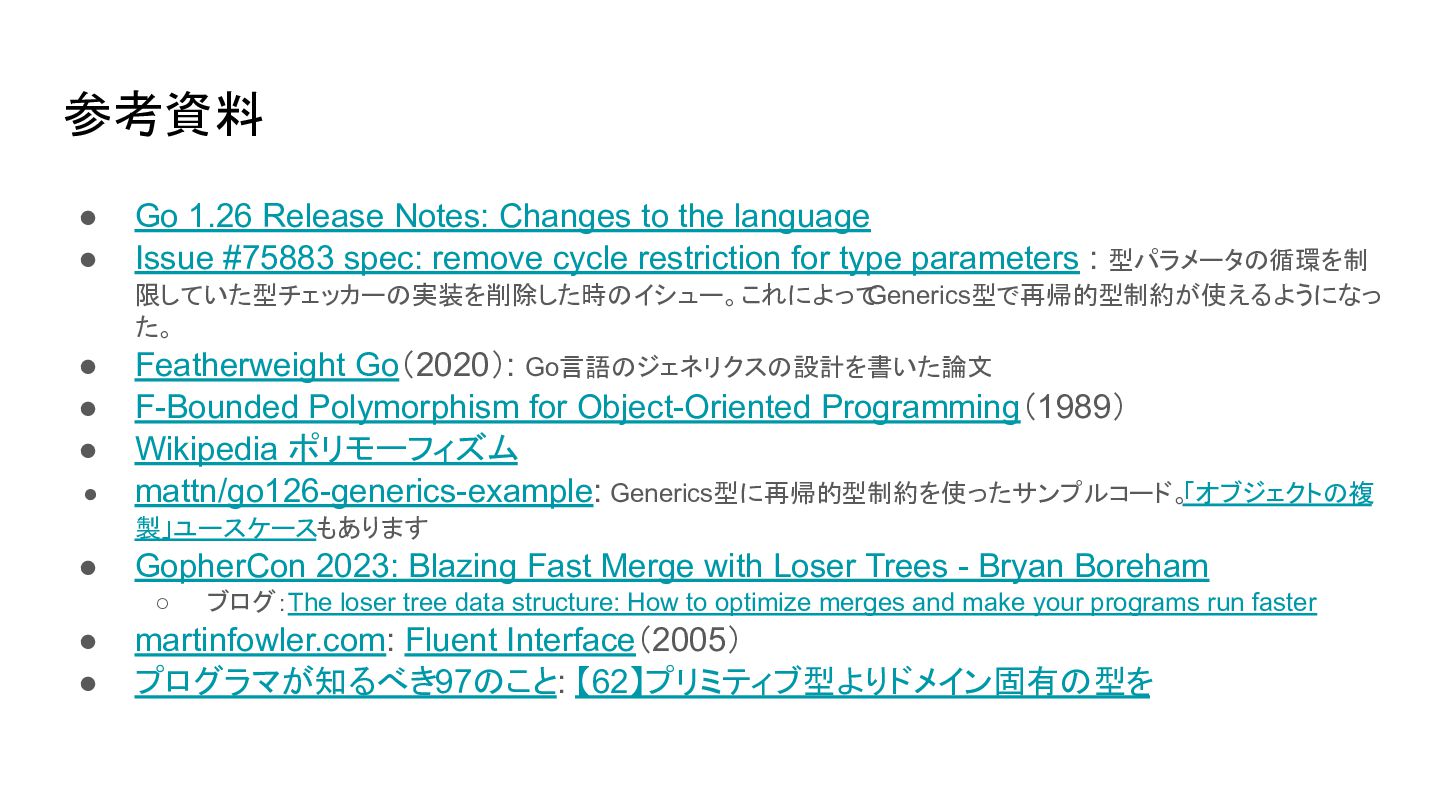Open the GopherCon 2023 Loser Trees talk link

click(671, 566)
